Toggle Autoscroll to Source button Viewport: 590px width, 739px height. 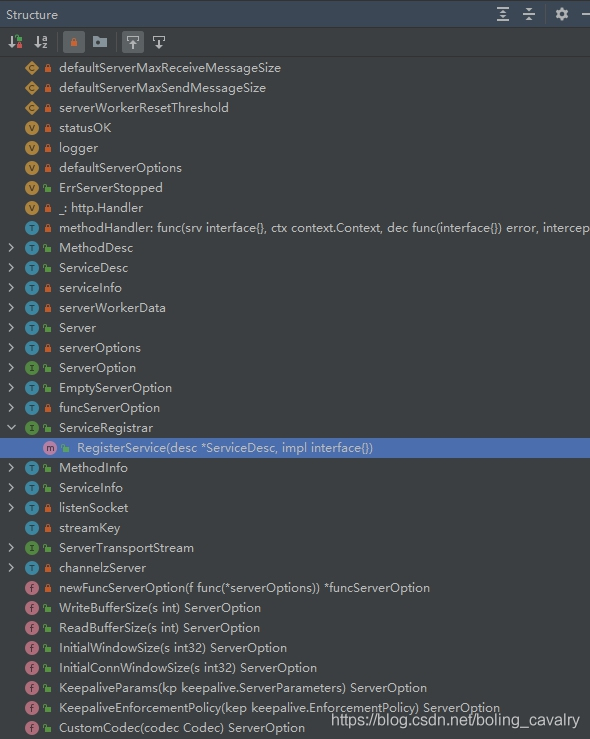click(x=133, y=42)
